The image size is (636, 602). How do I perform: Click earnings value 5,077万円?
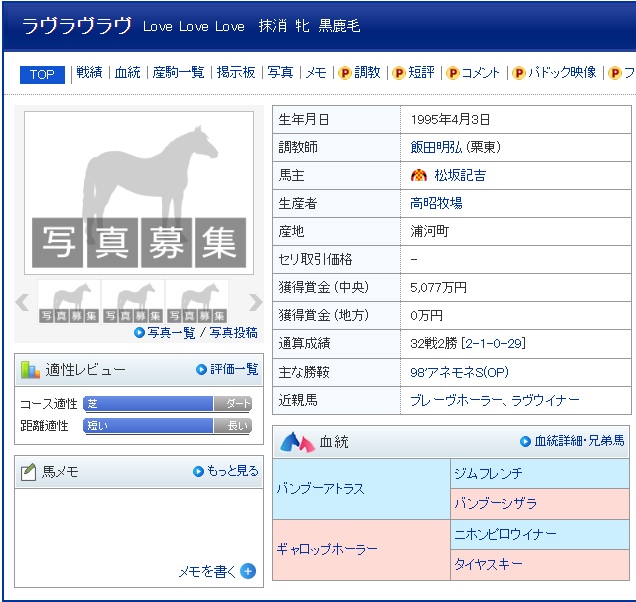coord(438,288)
